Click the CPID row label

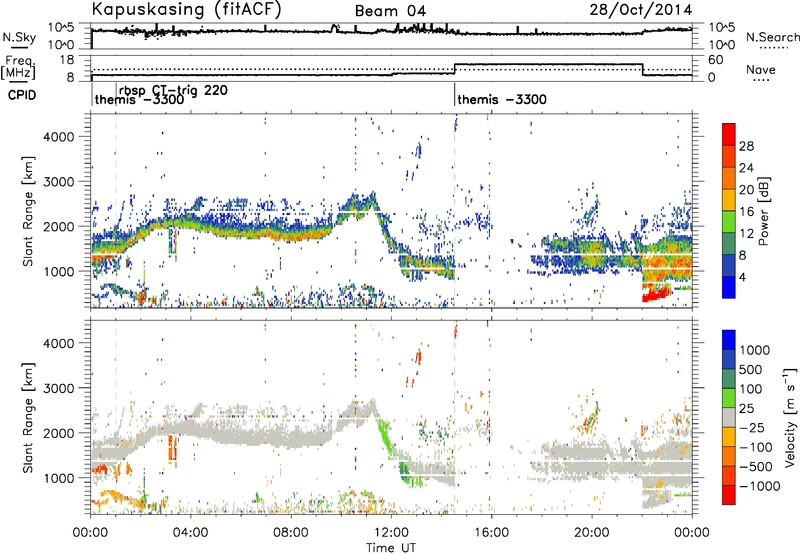tap(22, 95)
